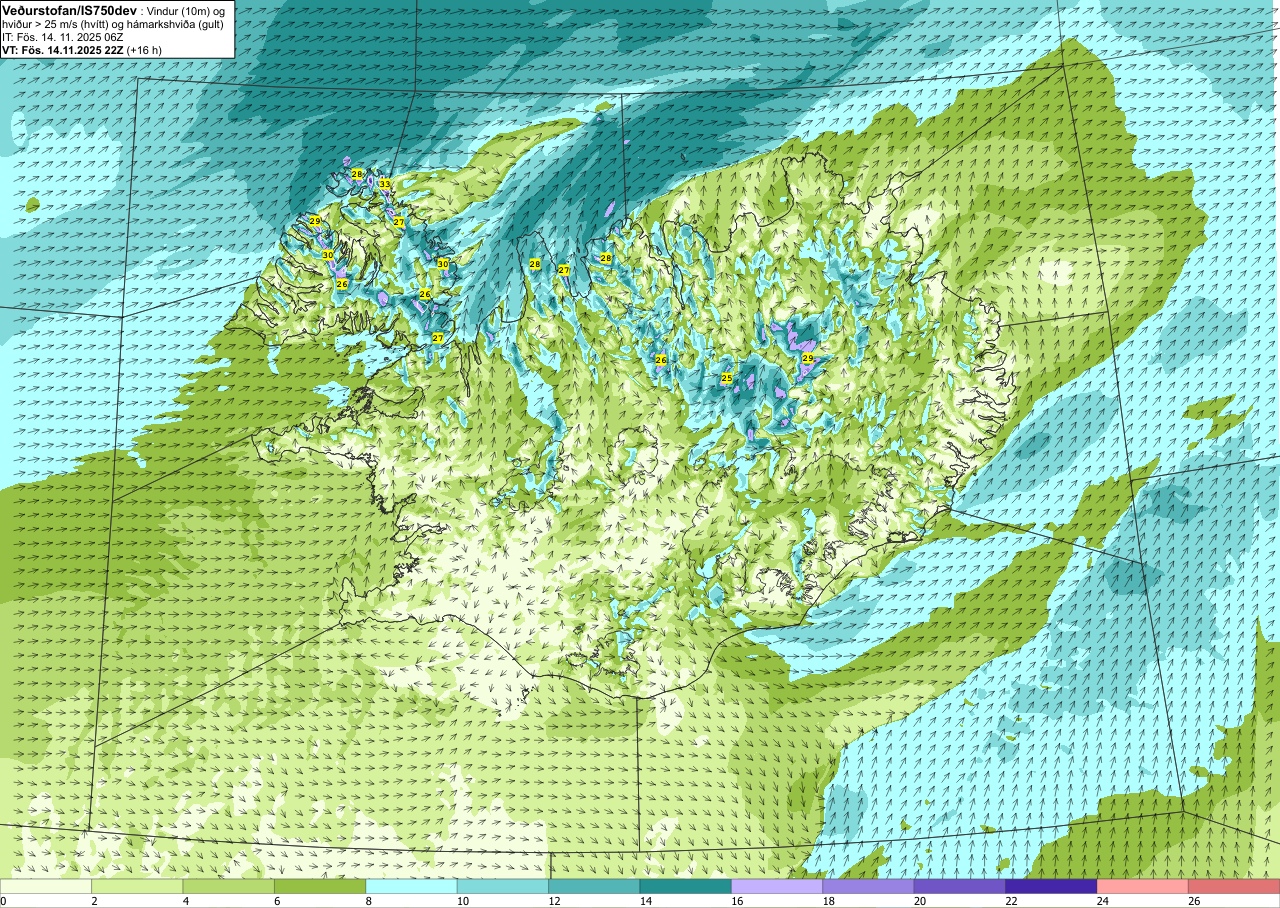Click the salmon red 26+ m/s legend swatch
1280x908 pixels.
(x=1234, y=886)
